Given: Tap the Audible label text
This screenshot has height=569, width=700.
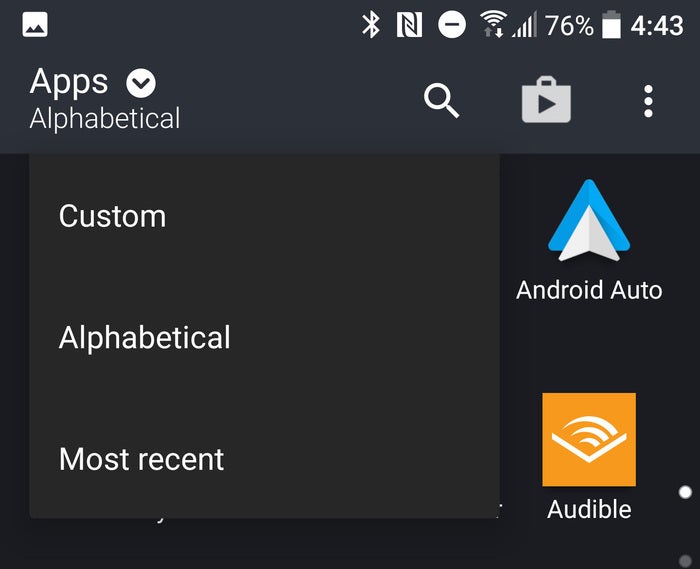Looking at the screenshot, I should 589,509.
